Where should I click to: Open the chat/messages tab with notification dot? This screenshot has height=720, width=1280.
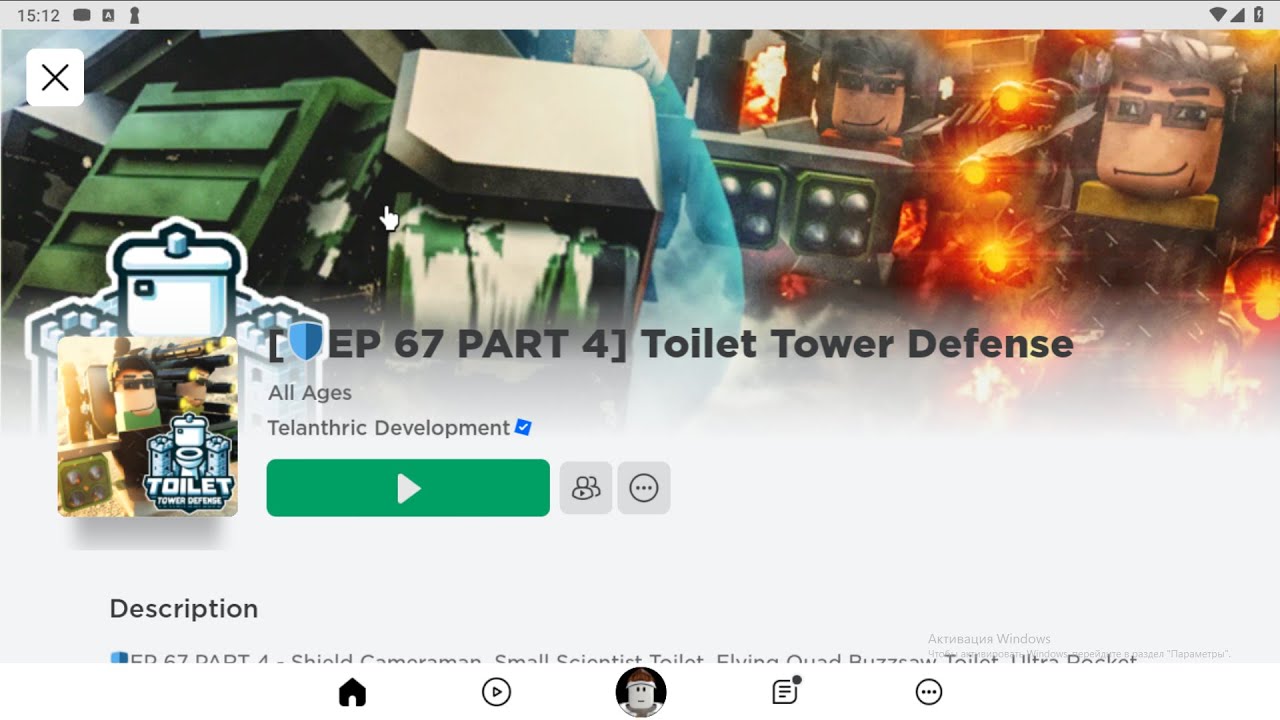pos(786,691)
